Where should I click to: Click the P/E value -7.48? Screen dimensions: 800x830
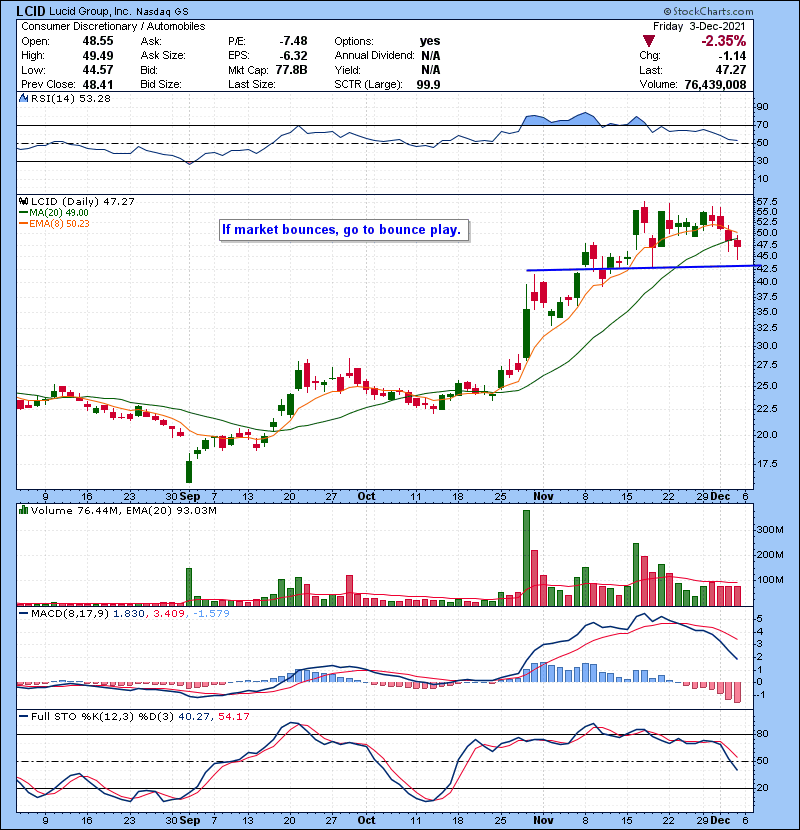[x=293, y=41]
